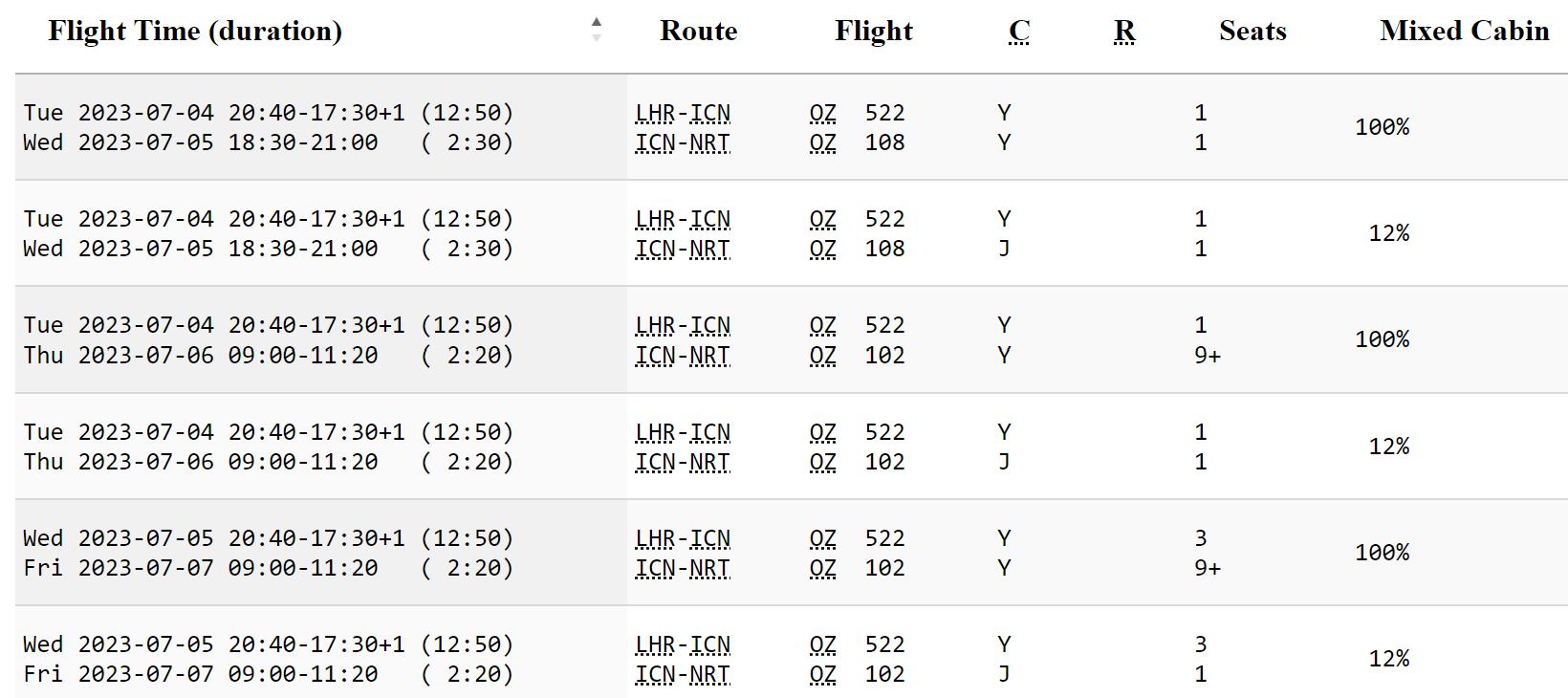The height and width of the screenshot is (698, 1568).
Task: Click the 100% value in Wed 2023-07-05 all-Y itinerary
Action: point(1382,553)
